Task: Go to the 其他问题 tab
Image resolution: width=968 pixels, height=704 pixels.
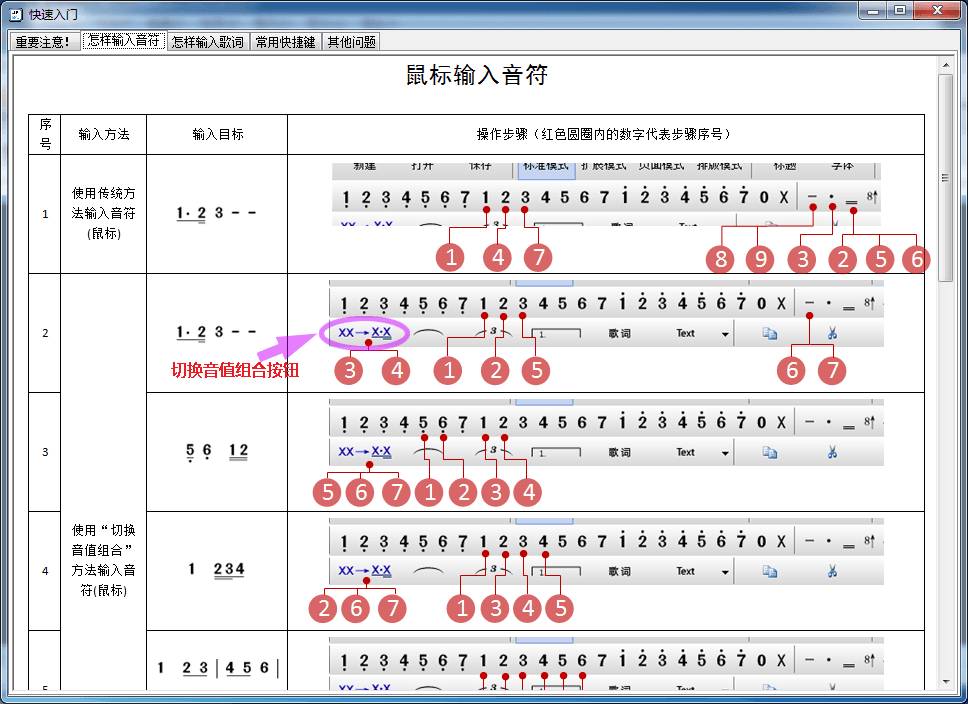Action: [x=351, y=42]
